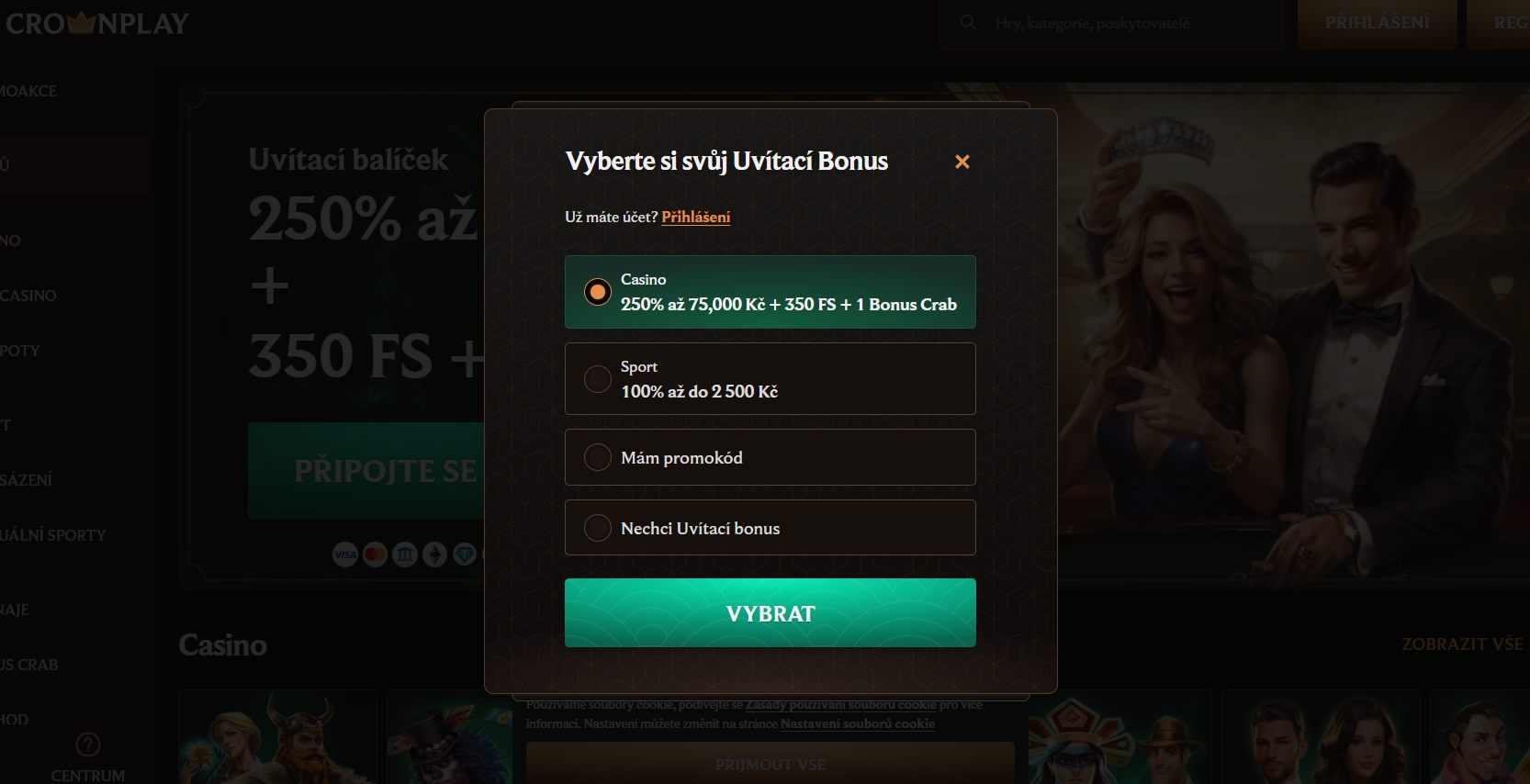Click the green VYBRAT button

(x=770, y=613)
